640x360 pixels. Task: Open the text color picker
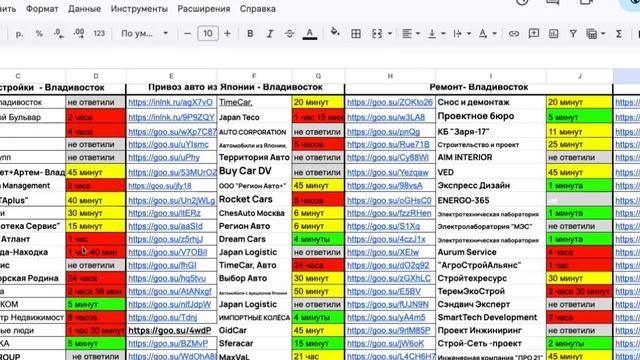pos(310,34)
